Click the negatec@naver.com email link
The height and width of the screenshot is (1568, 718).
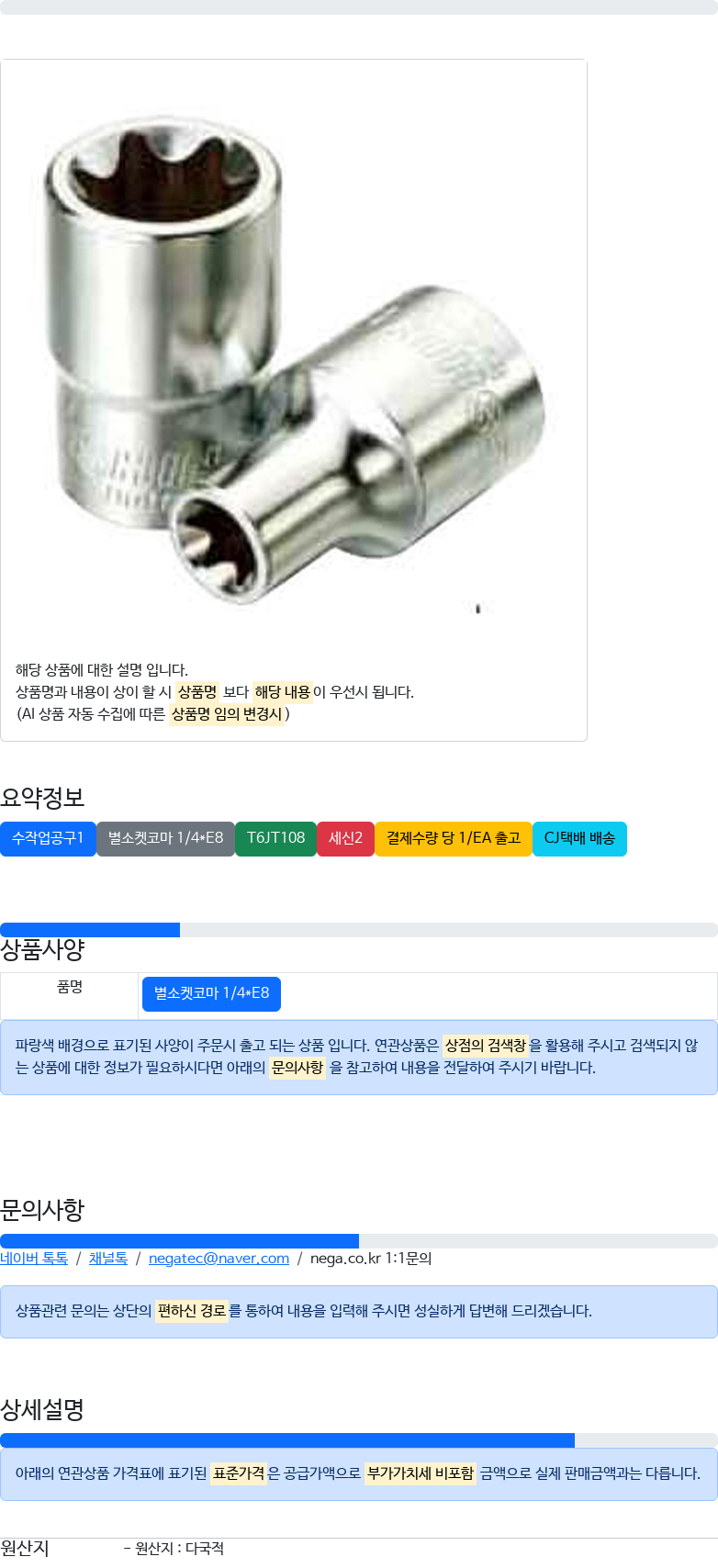[219, 1259]
